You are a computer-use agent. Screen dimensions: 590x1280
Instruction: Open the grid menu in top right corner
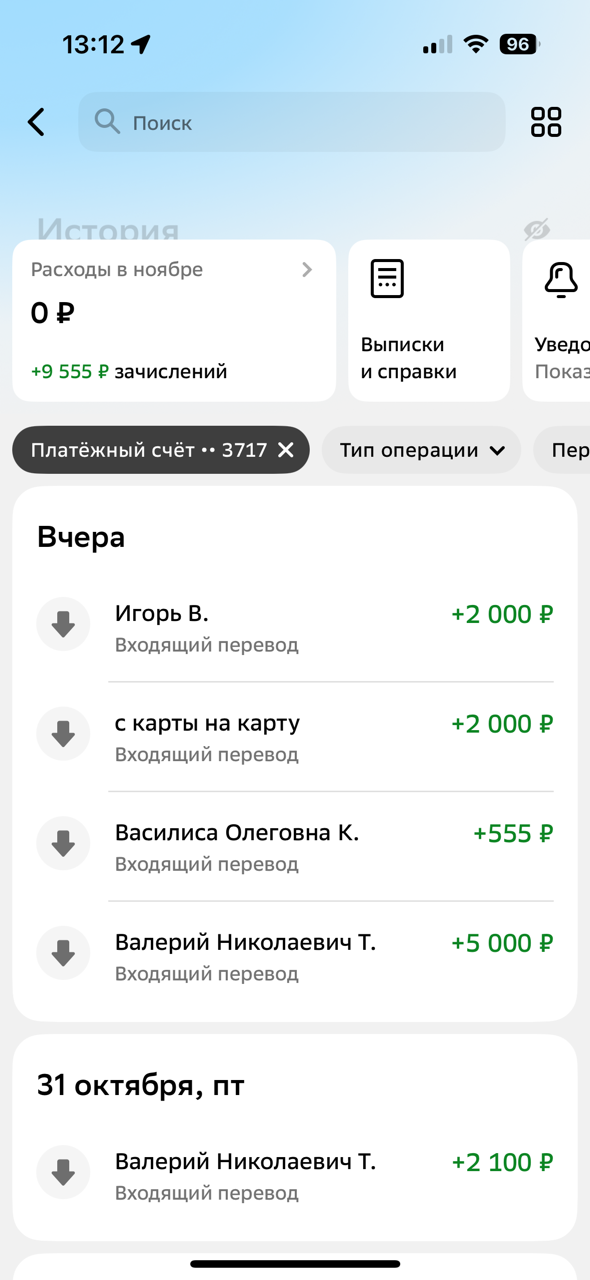pos(545,122)
